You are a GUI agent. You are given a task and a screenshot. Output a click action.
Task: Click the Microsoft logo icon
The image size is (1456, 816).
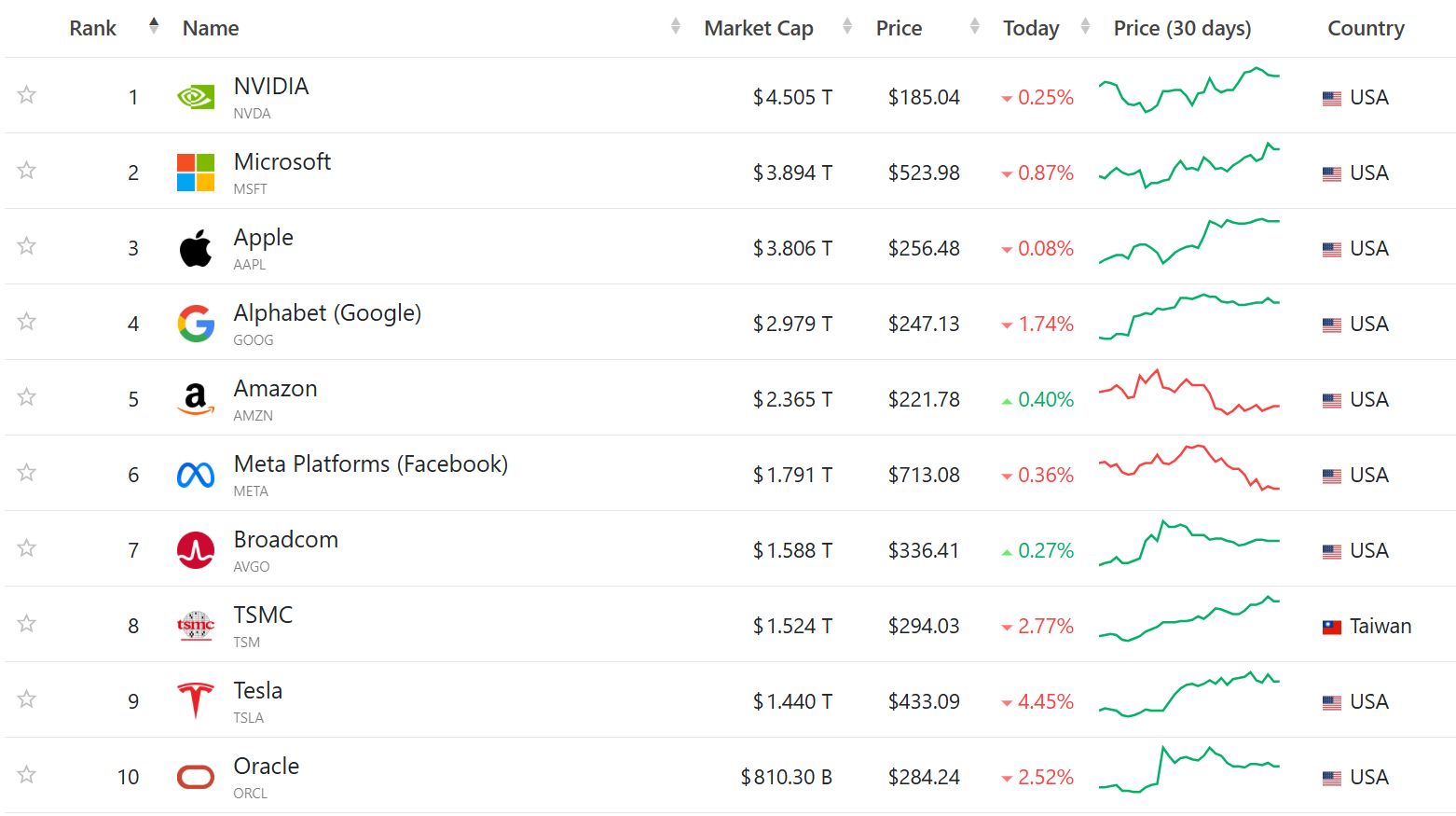196,173
